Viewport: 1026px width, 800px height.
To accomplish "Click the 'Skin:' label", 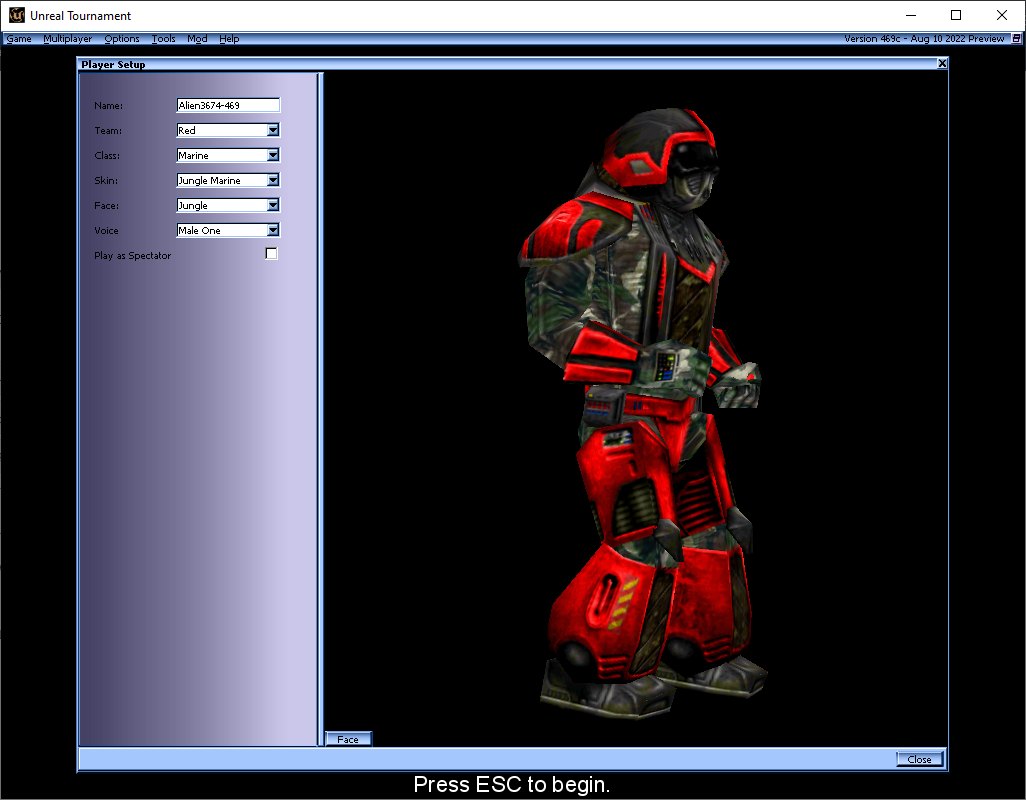I will [106, 181].
